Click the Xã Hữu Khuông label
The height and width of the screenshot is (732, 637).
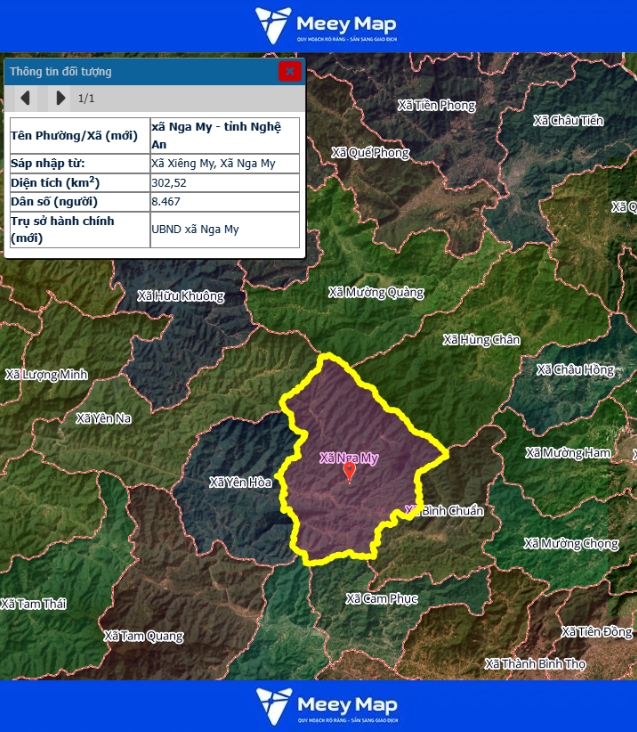click(180, 296)
